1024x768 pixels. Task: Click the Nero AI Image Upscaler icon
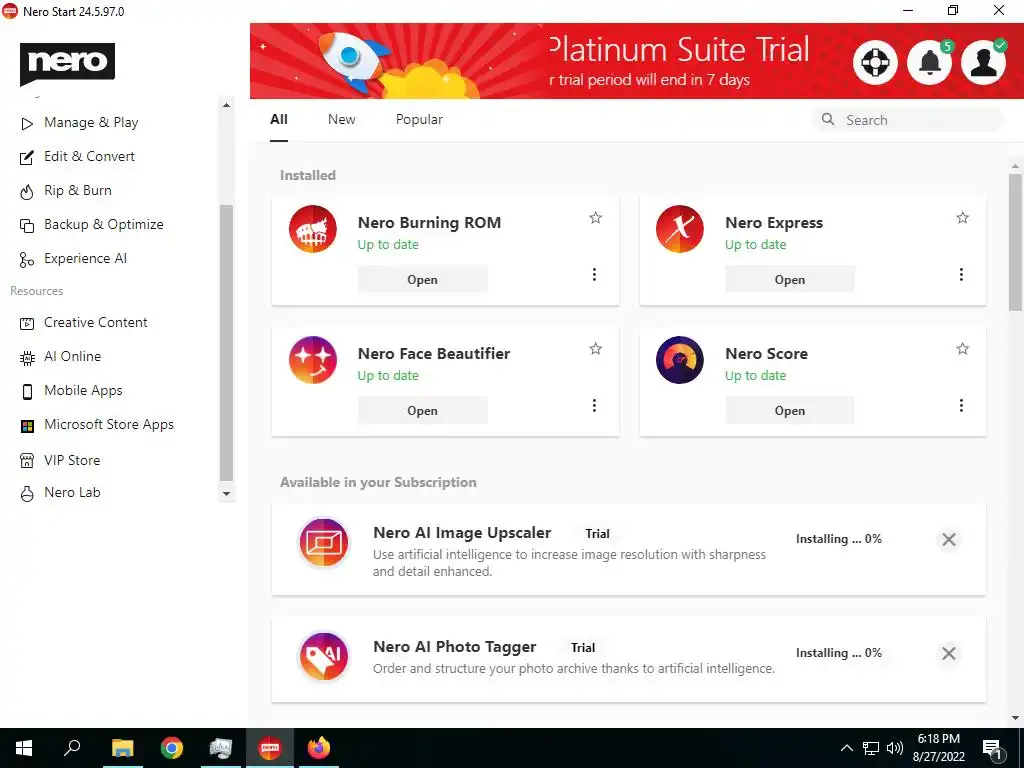323,542
